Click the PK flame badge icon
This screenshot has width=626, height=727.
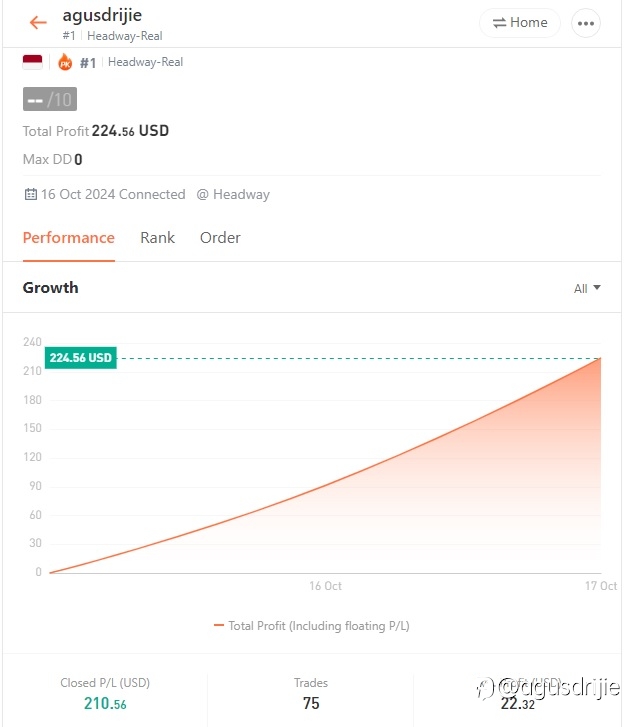tap(65, 62)
